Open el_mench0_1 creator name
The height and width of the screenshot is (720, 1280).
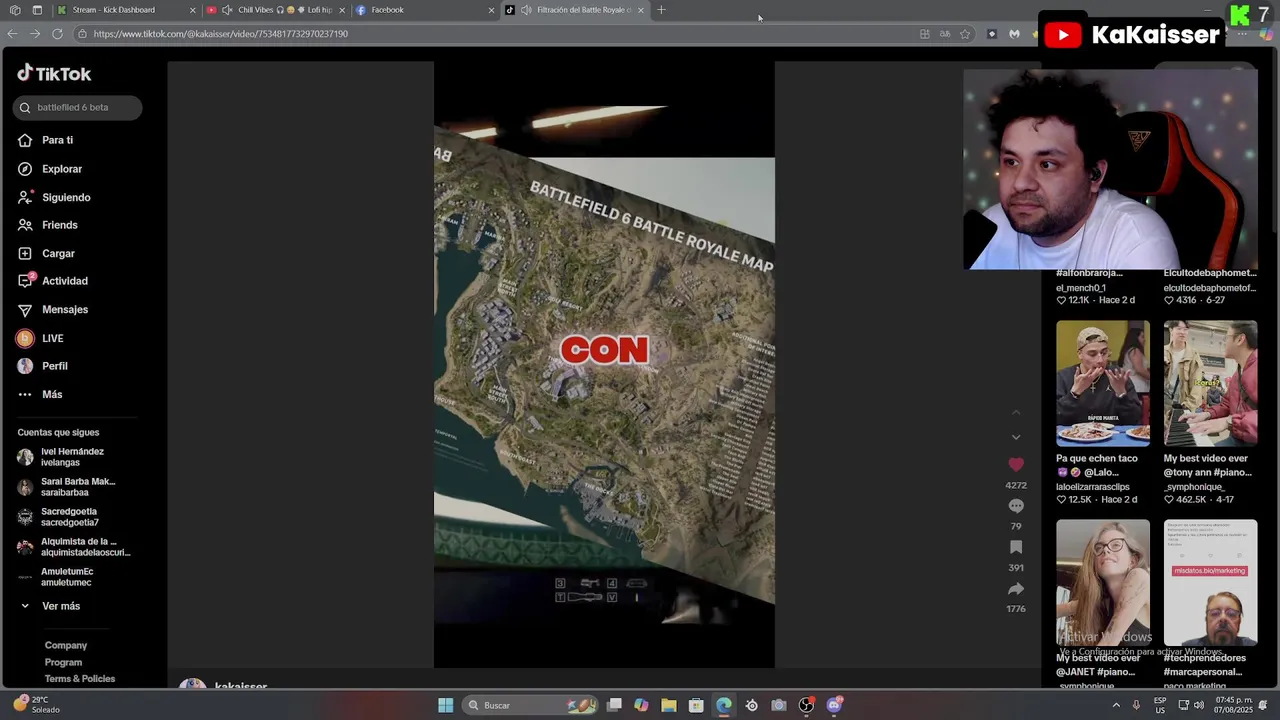point(1081,288)
